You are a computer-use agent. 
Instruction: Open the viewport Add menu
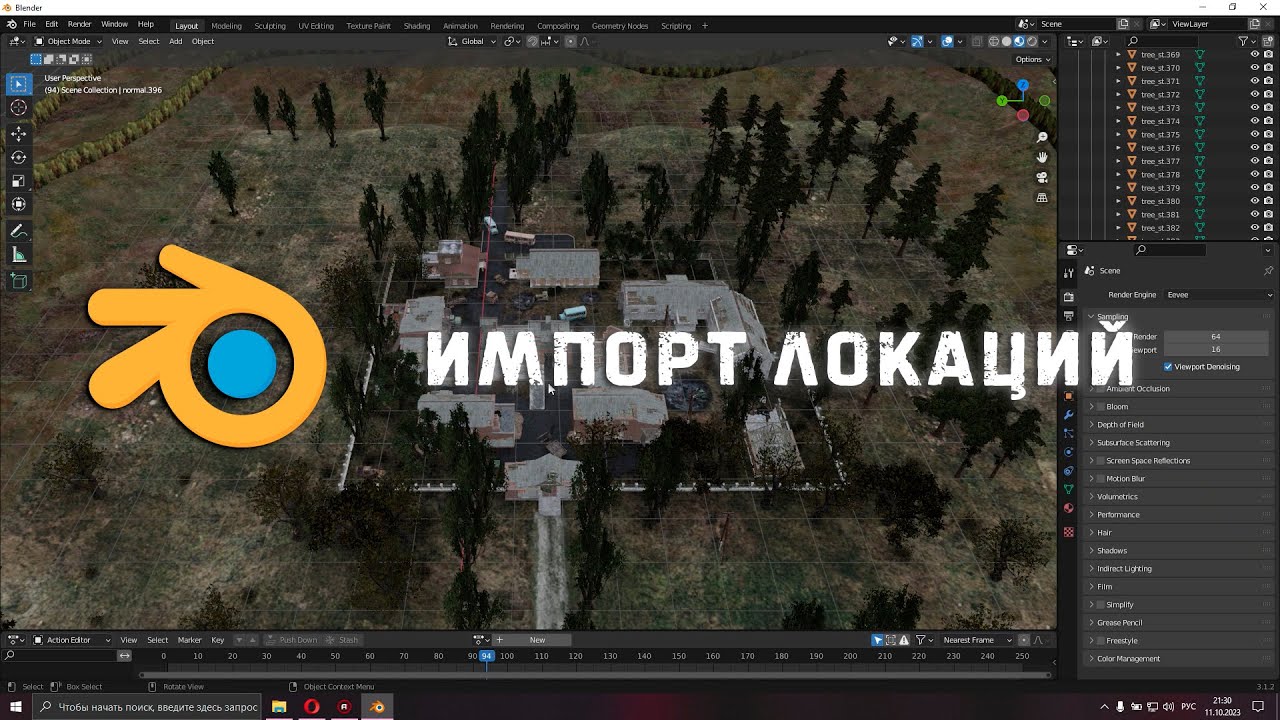[x=176, y=41]
